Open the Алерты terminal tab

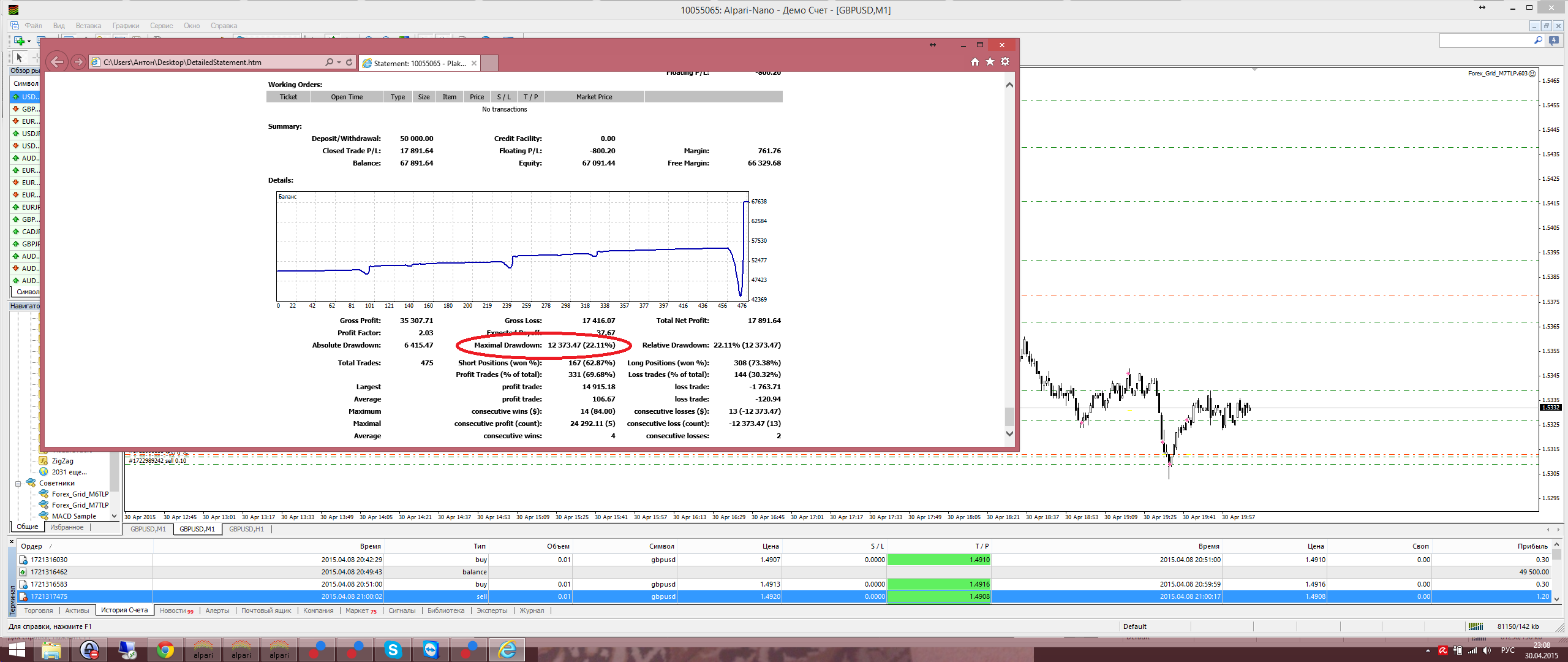pos(217,611)
